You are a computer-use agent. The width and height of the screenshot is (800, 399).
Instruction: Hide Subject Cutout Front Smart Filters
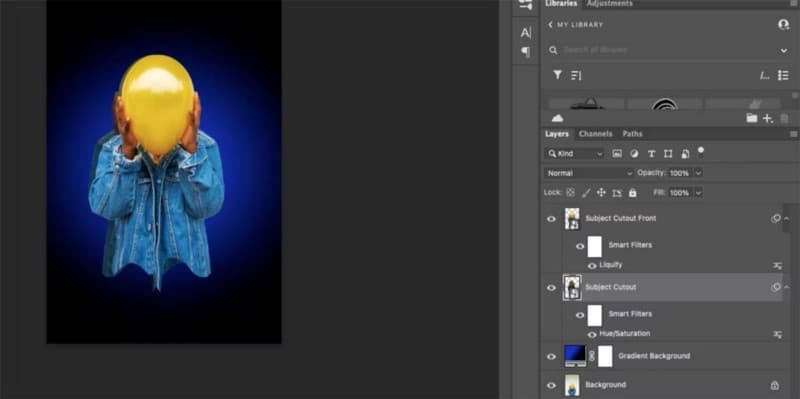click(x=580, y=246)
